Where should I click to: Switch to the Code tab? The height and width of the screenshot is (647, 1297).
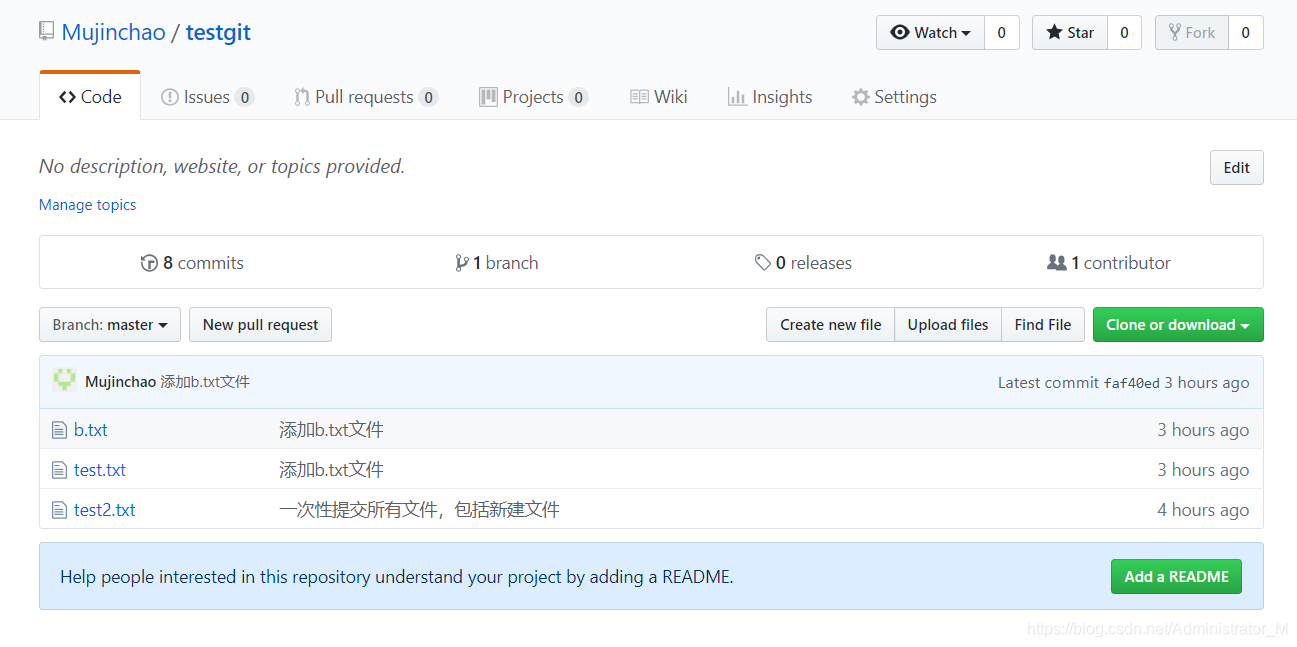point(90,97)
